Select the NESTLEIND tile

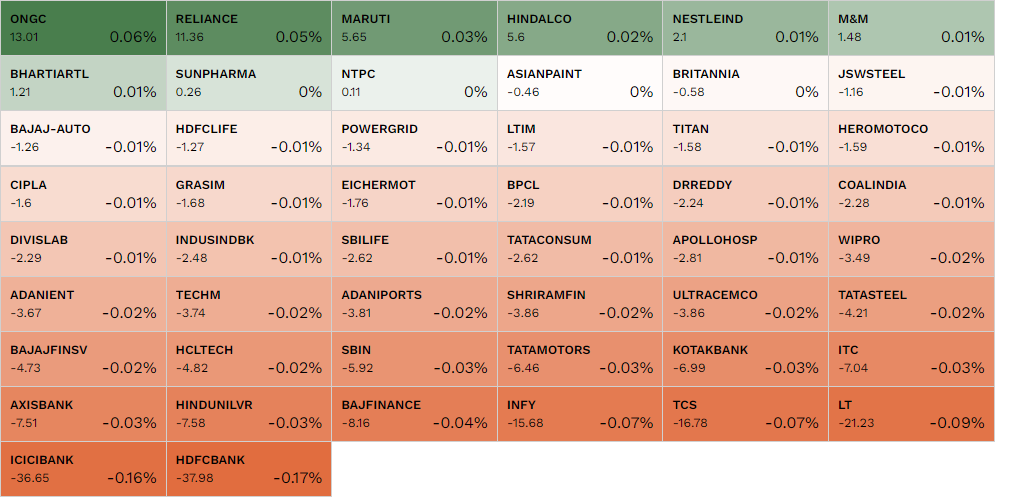(745, 28)
